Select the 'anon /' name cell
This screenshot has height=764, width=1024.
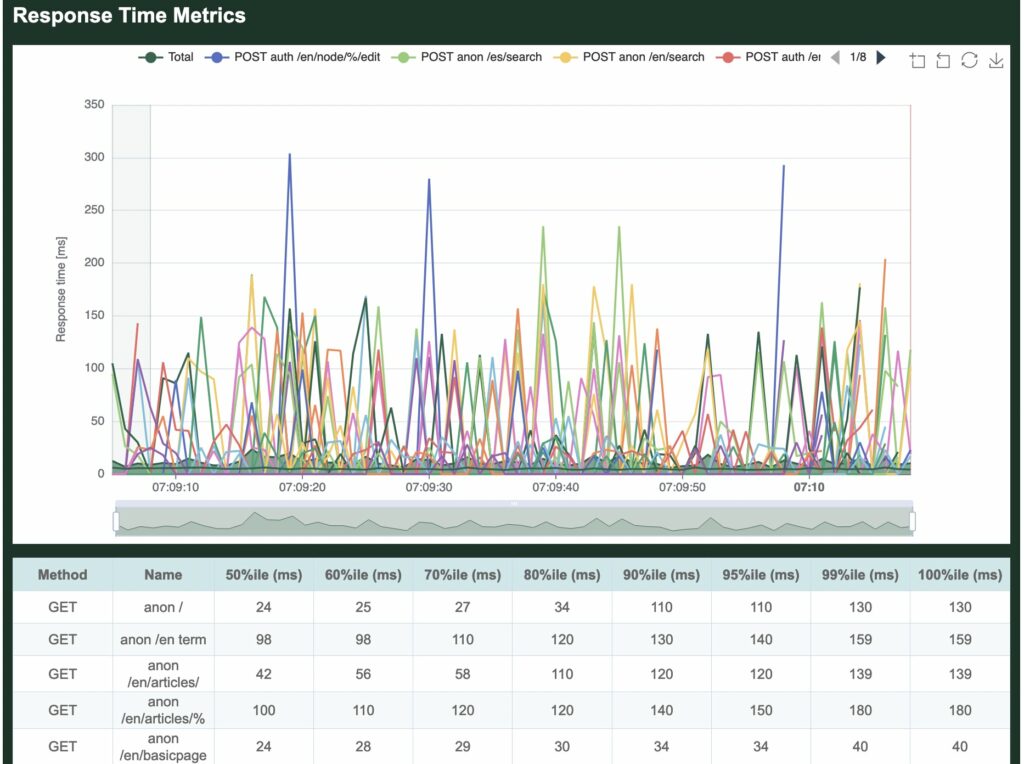point(163,607)
